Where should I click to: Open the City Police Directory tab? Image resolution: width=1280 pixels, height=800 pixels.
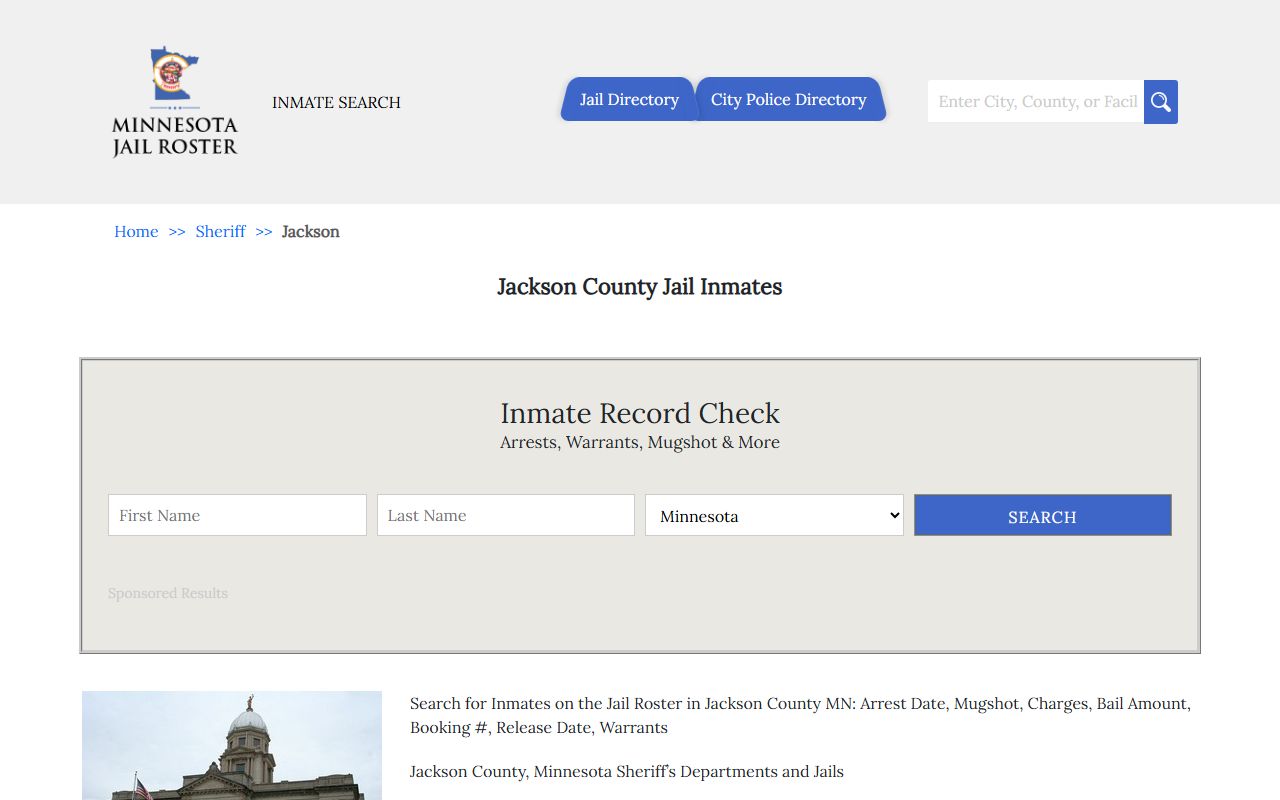(789, 99)
